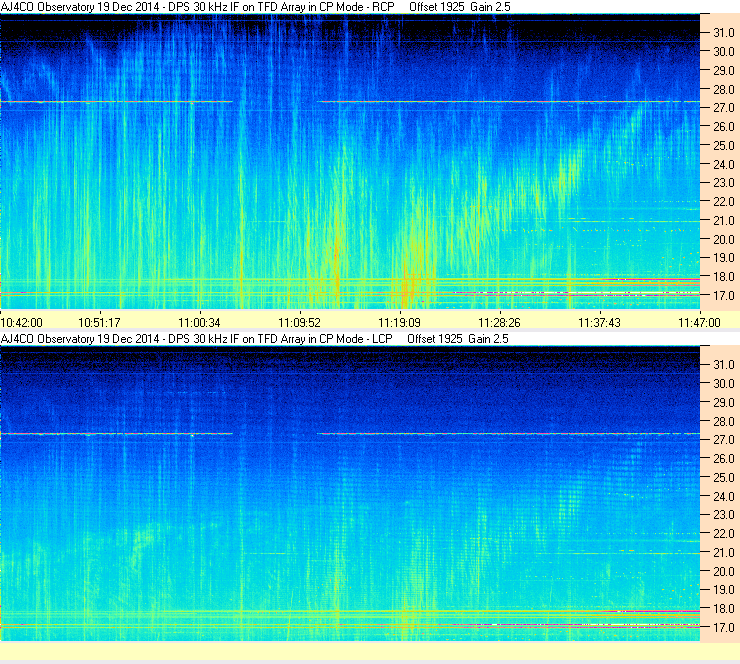Click inside the LCP spectrogram plot

[350, 493]
